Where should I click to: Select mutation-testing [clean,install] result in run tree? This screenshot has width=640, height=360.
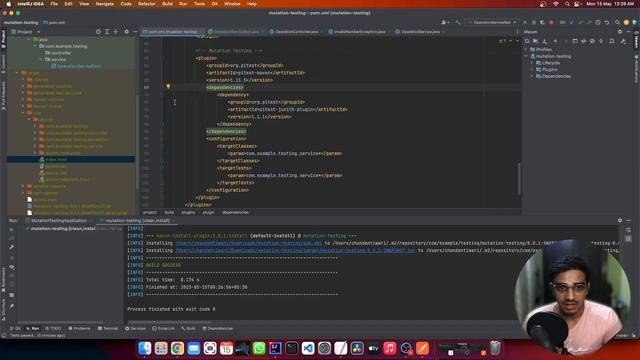click(63, 229)
